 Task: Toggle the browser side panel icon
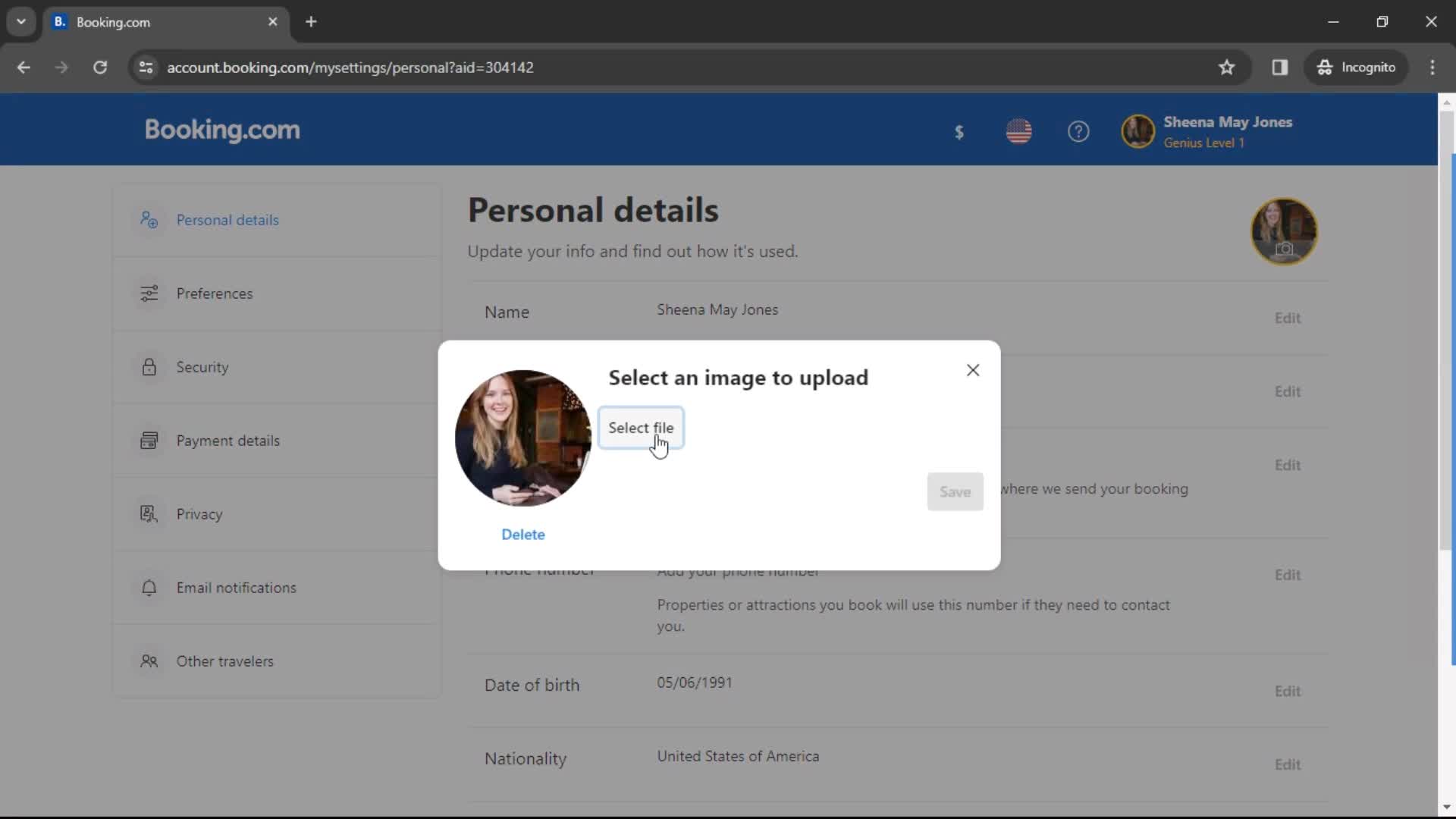click(x=1280, y=67)
